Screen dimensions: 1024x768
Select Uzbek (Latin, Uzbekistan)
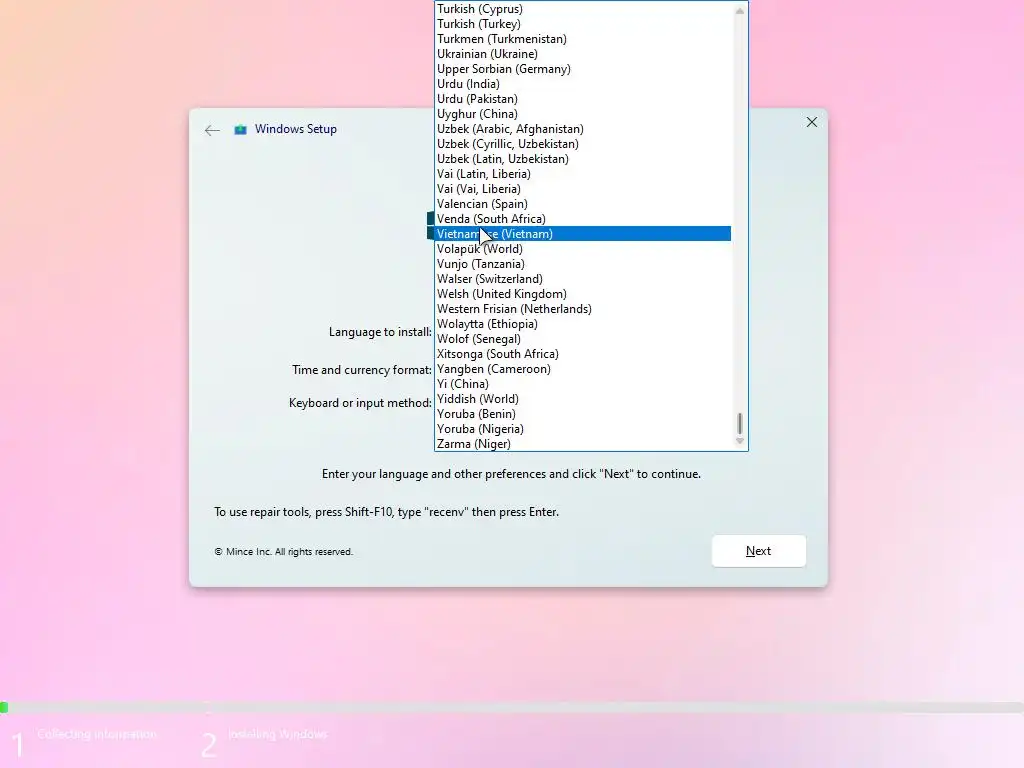point(583,159)
